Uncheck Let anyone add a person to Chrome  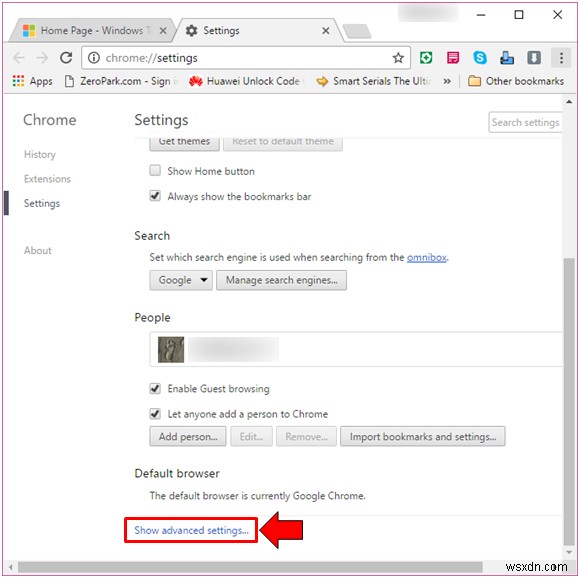tap(155, 414)
